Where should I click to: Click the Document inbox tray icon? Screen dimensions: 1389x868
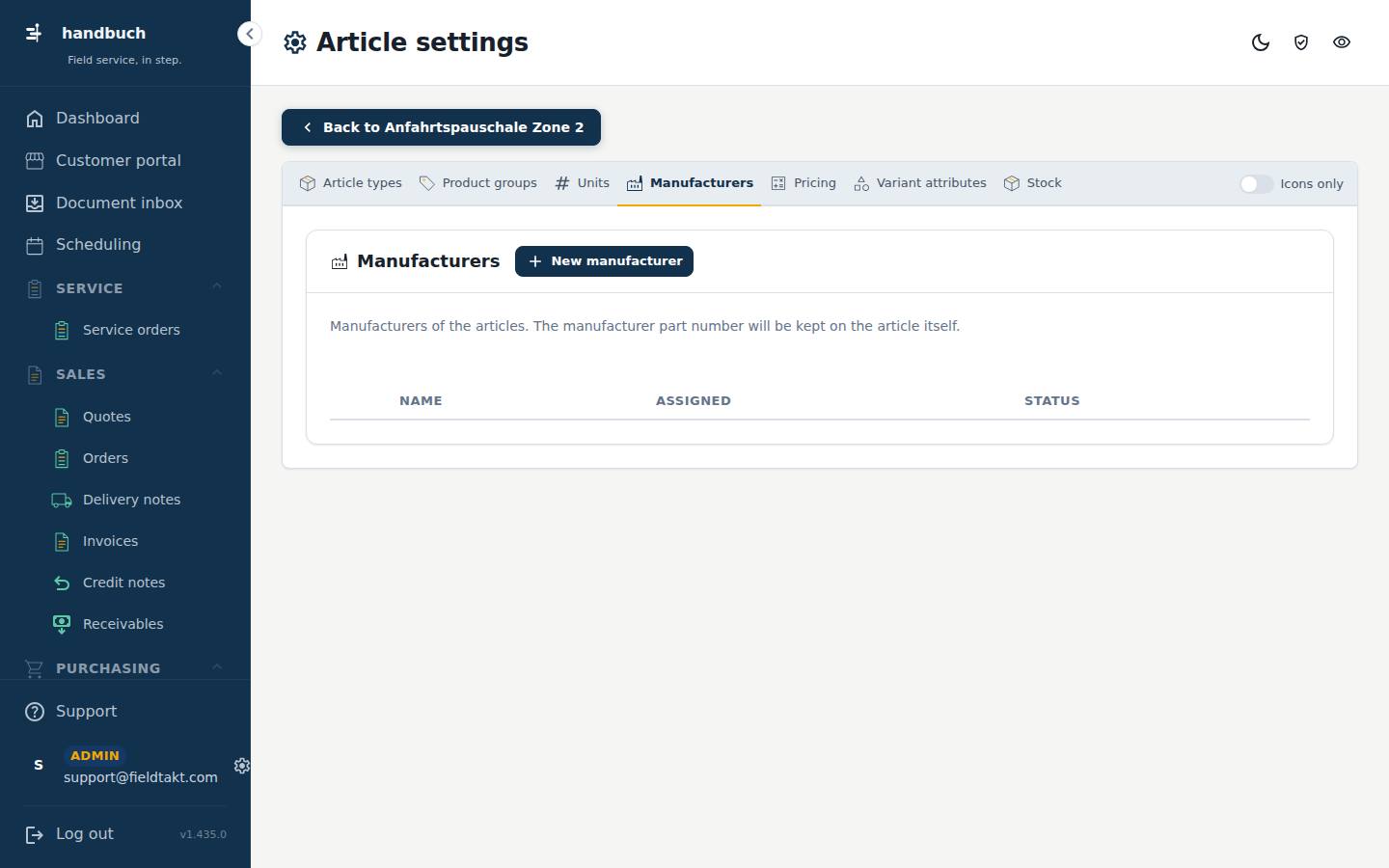[35, 203]
